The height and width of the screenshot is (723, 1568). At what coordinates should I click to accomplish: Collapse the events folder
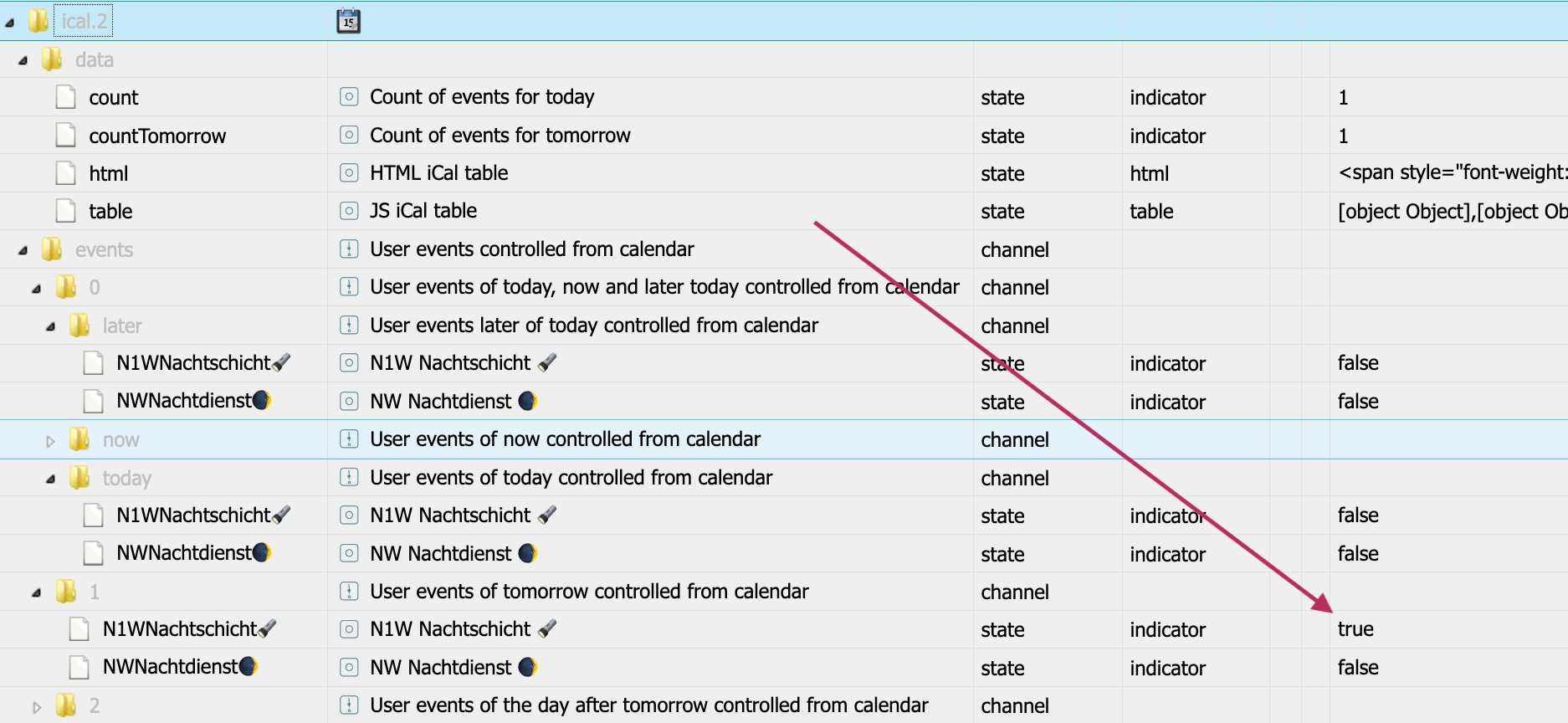(23, 250)
